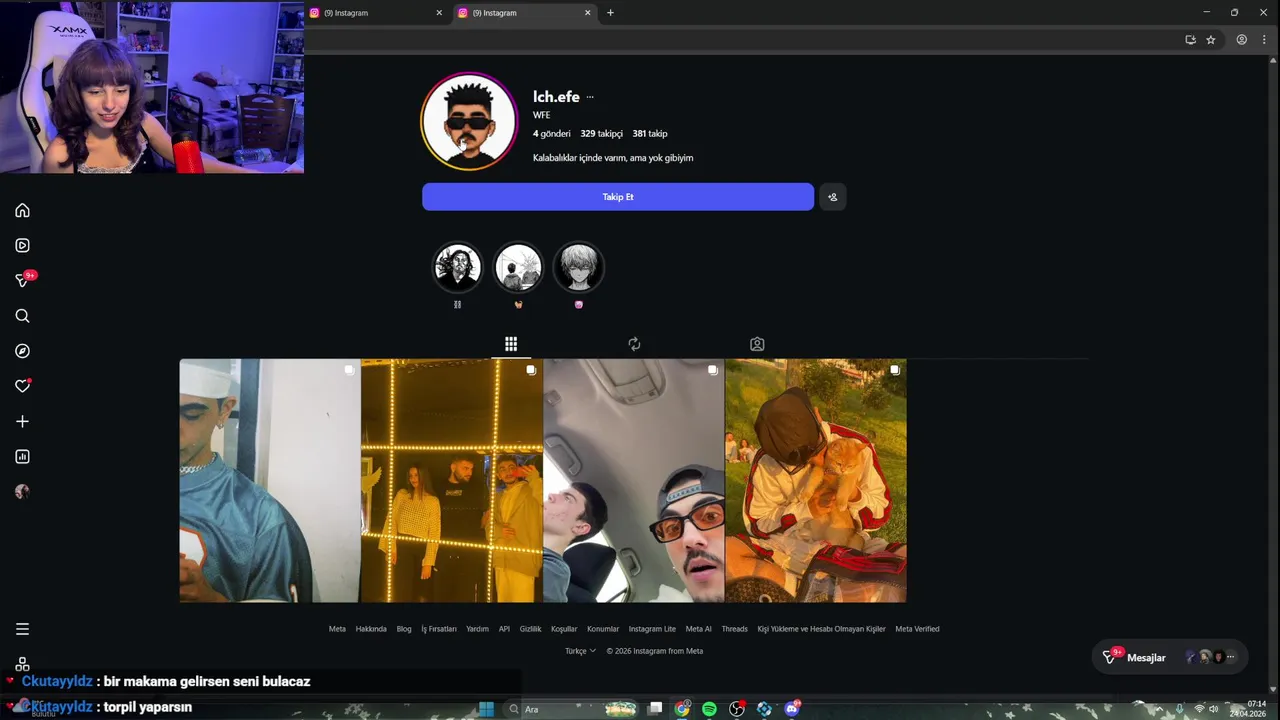
Task: Open post of man in teal jersey
Action: [270, 481]
